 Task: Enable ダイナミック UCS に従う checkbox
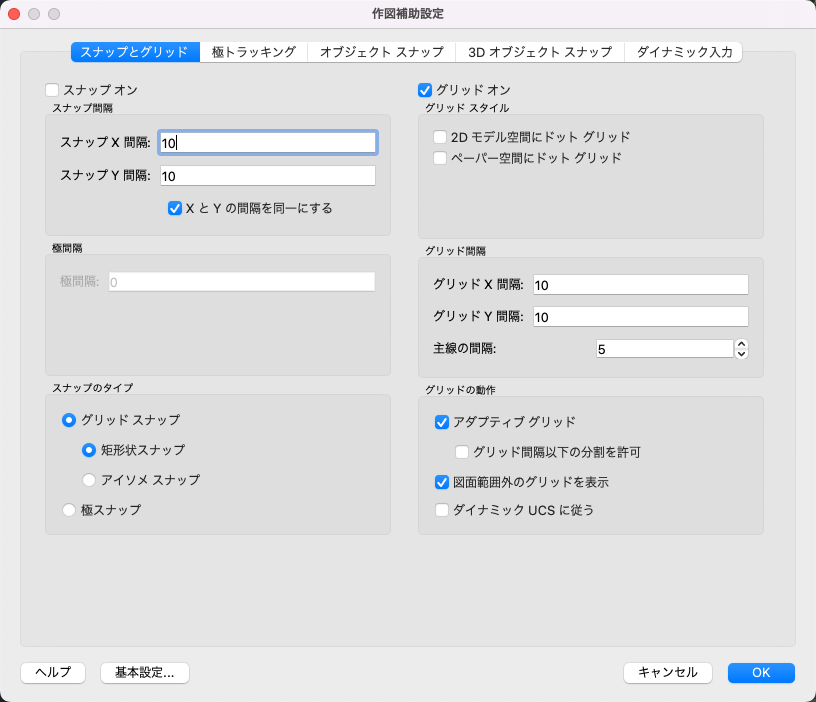[x=443, y=510]
